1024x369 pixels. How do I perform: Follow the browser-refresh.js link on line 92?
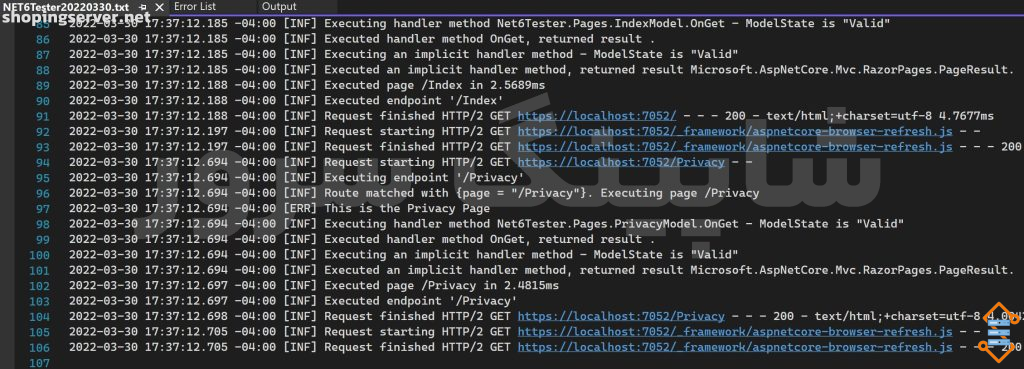click(x=735, y=131)
